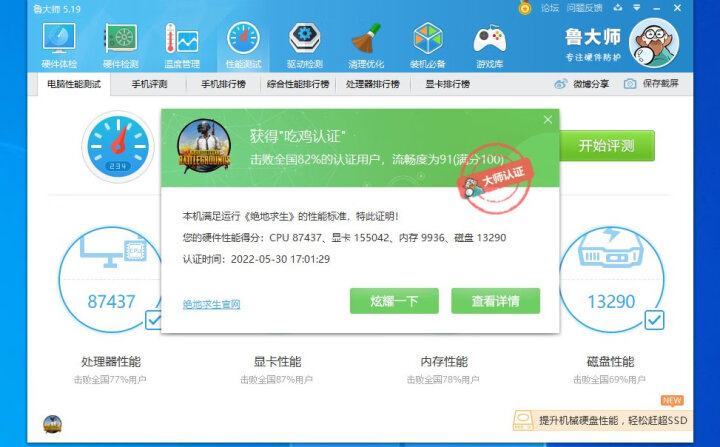Click the speedometer score gauge icon
Image resolution: width=720 pixels, height=447 pixels.
(x=118, y=147)
